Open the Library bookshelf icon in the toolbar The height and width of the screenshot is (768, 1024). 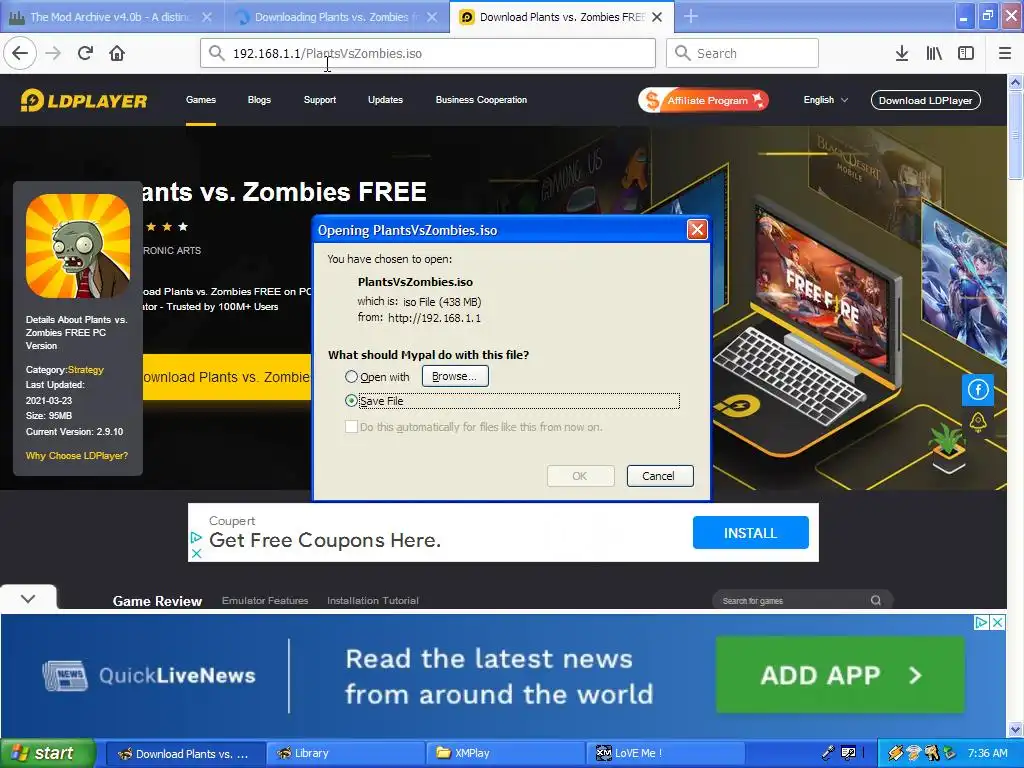click(x=934, y=54)
